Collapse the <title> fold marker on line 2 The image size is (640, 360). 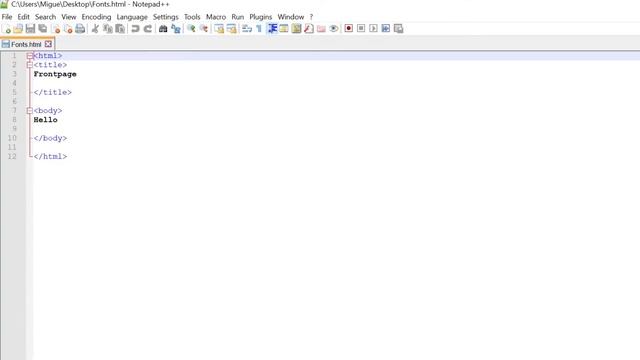point(29,65)
